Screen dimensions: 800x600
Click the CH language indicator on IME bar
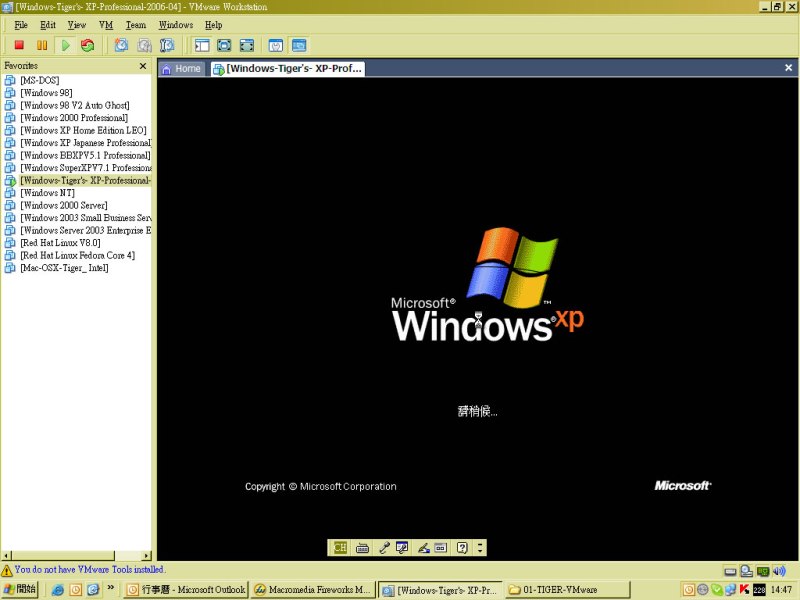point(339,547)
